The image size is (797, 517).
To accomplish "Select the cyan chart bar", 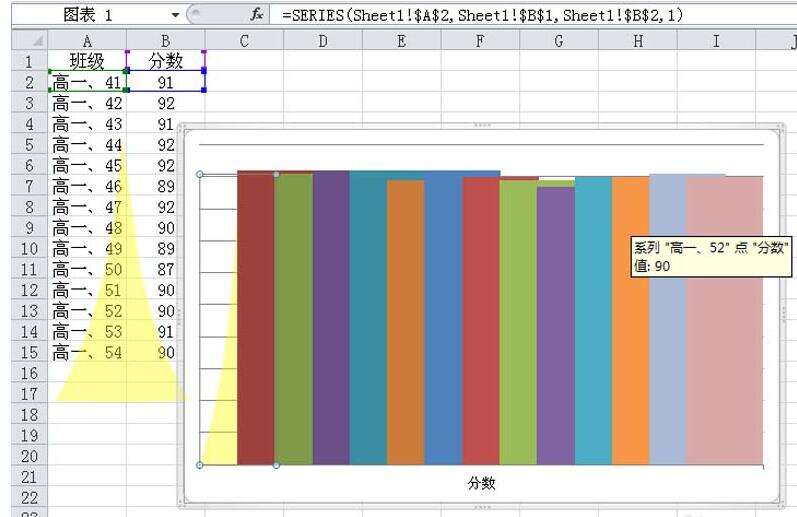I will point(593,321).
